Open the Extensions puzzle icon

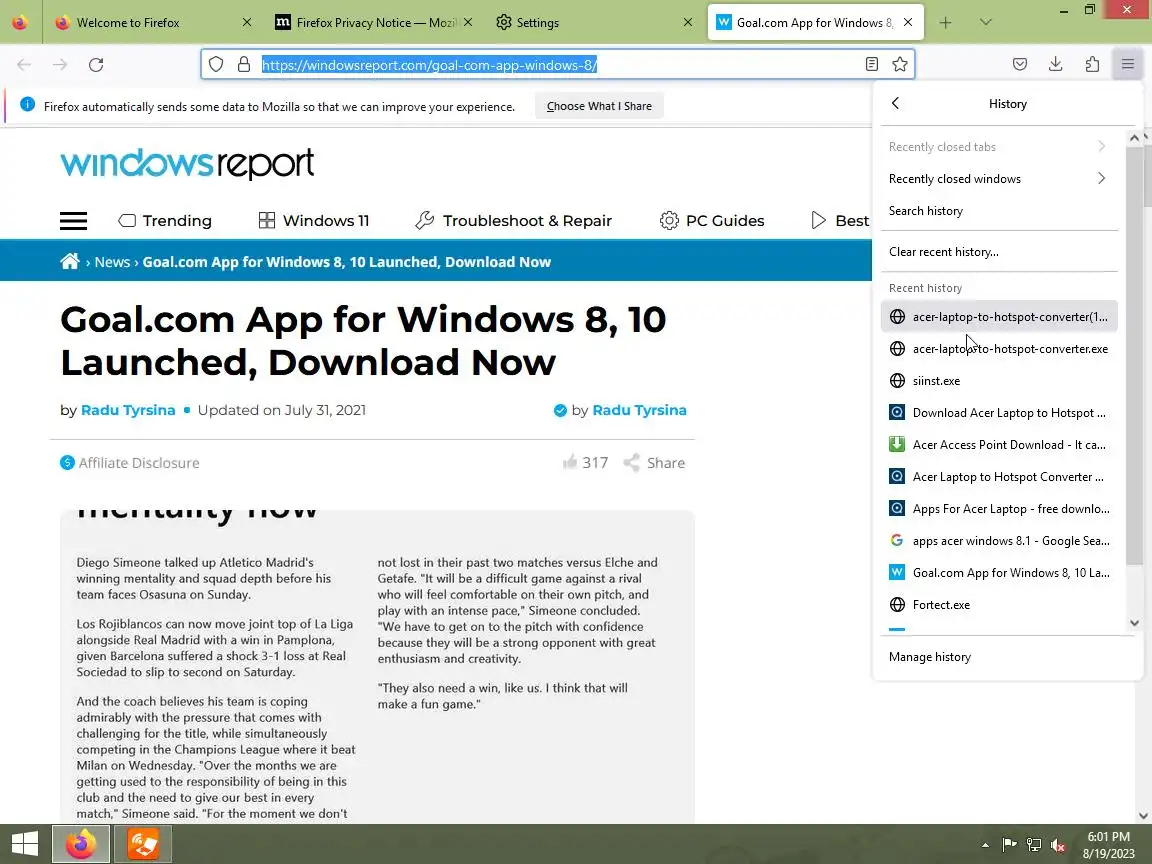click(1092, 65)
